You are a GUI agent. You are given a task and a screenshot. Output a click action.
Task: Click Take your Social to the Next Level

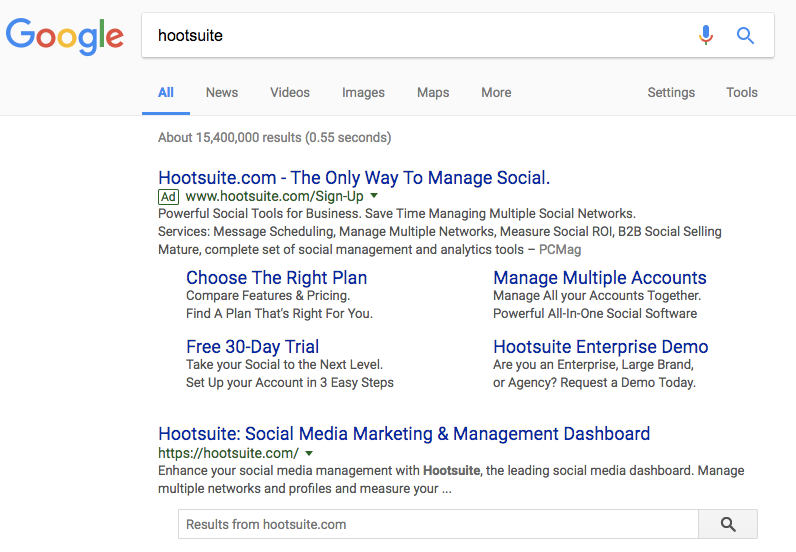(x=284, y=365)
